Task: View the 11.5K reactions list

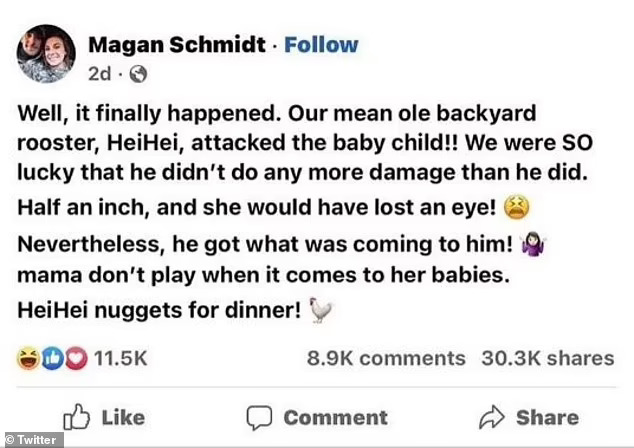Action: [121, 358]
